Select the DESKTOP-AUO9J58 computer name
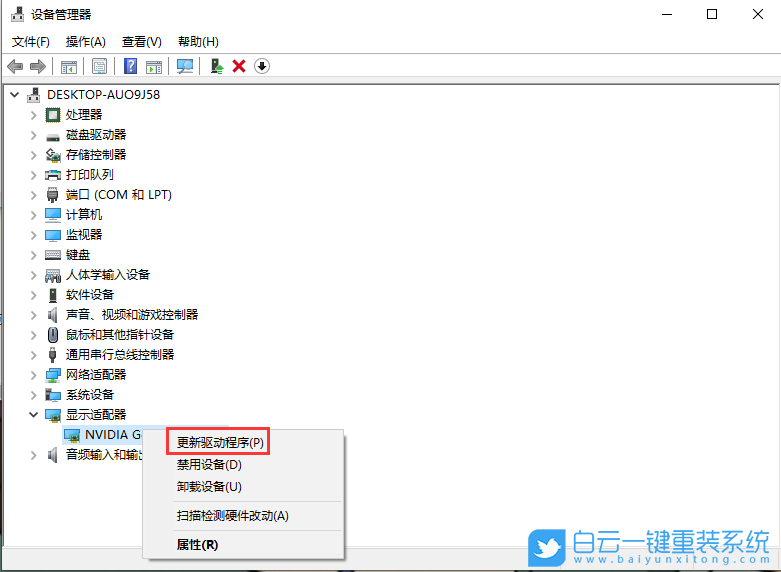Screen dimensions: 781x572 point(104,95)
